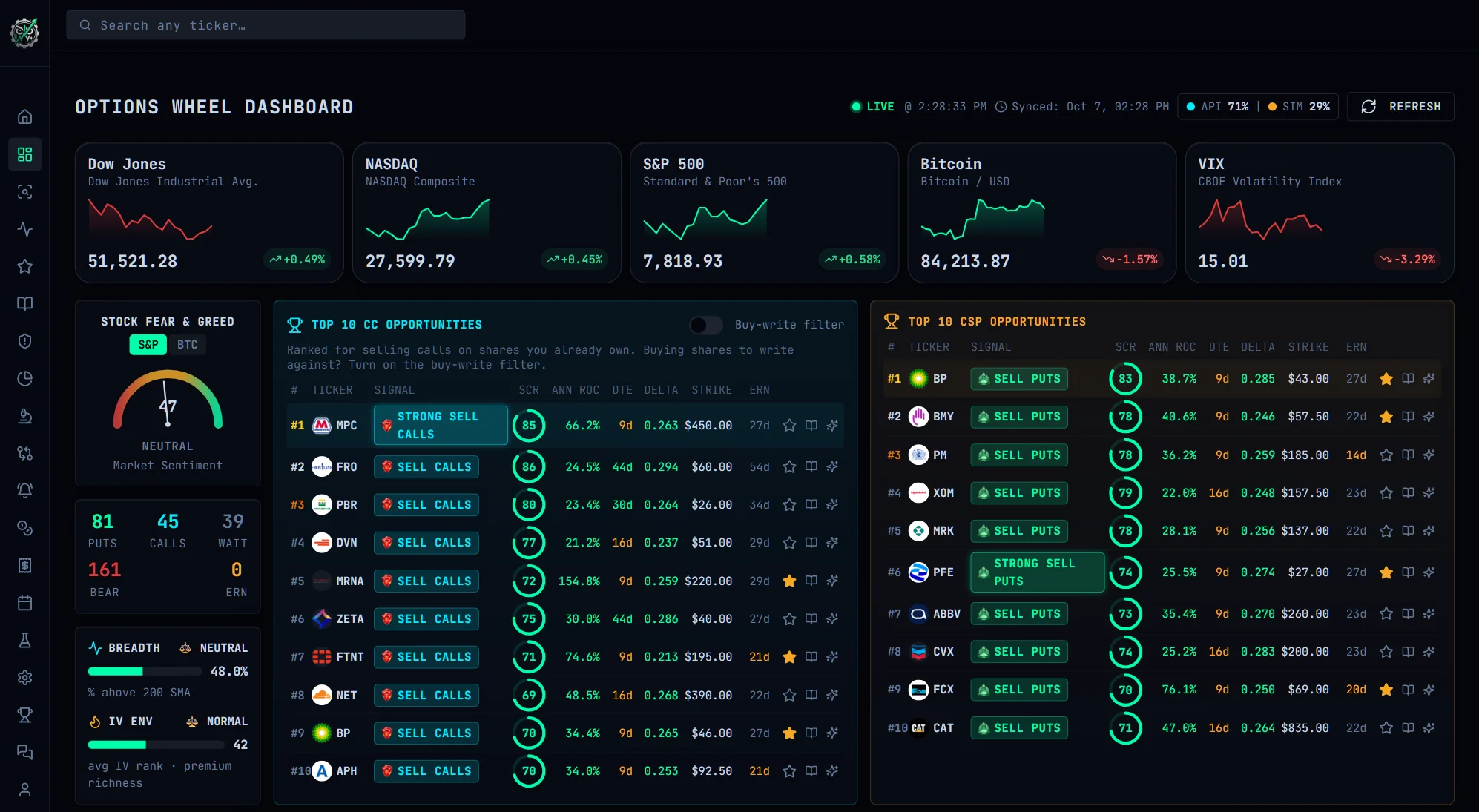Open the shield sidebar icon

tap(24, 341)
